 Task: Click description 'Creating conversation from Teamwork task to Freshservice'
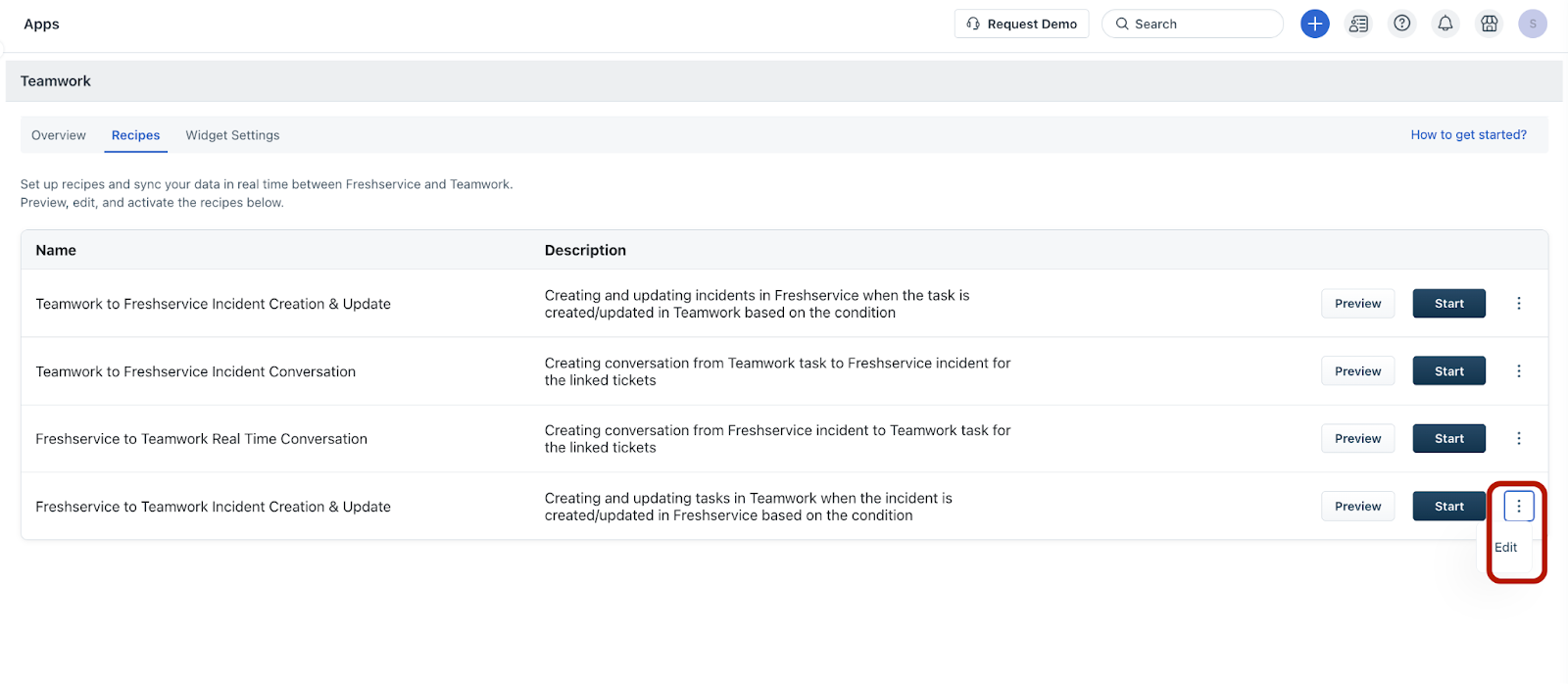pos(777,371)
